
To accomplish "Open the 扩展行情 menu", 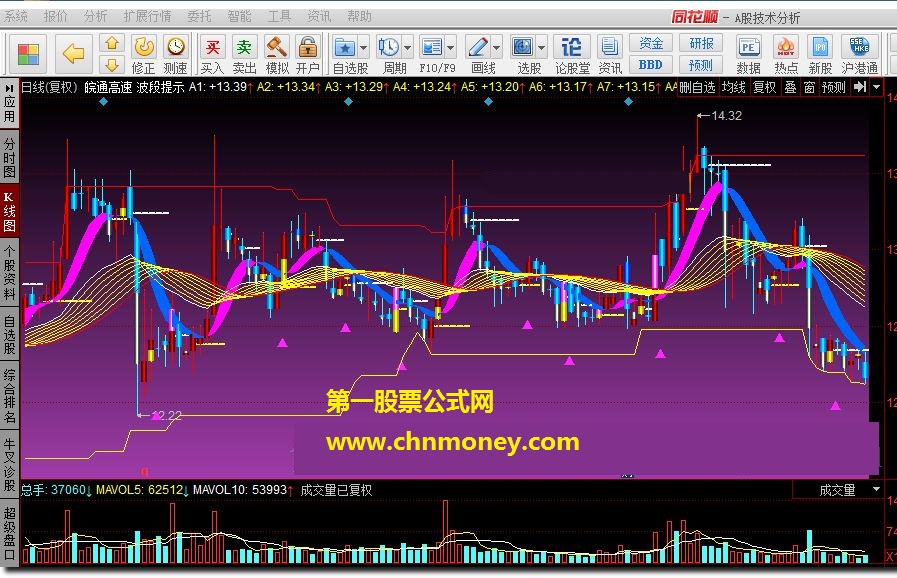I will click(147, 17).
